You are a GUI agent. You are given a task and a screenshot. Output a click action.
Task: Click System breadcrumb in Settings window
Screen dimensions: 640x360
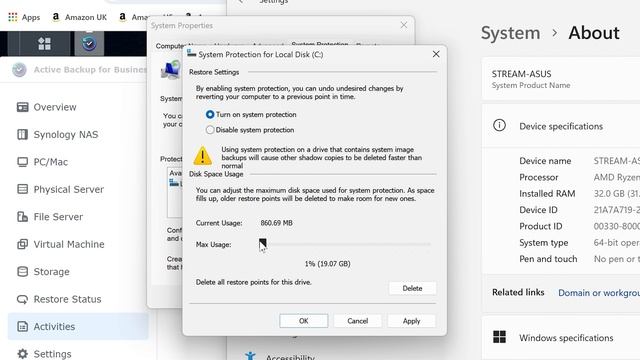click(x=510, y=33)
